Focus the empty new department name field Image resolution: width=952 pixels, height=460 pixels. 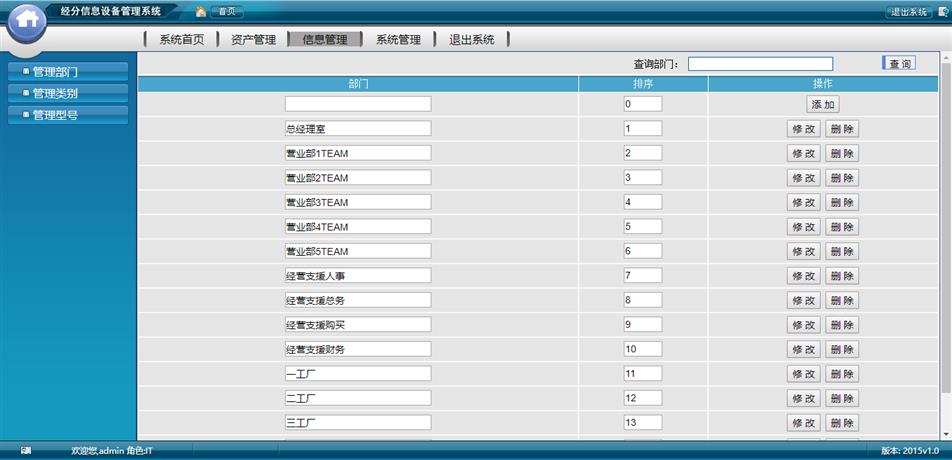click(x=358, y=104)
